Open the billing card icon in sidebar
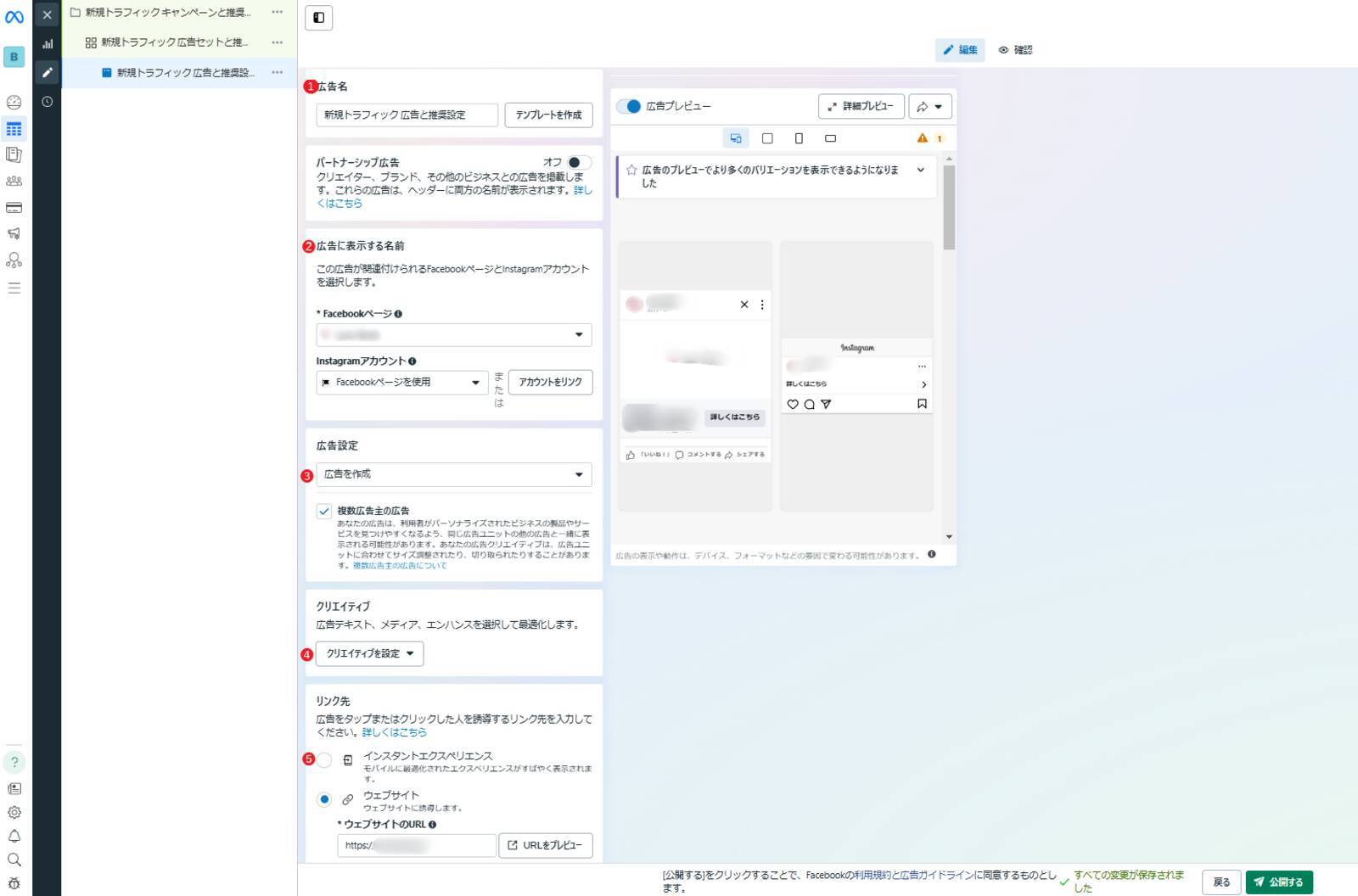This screenshot has height=896, width=1358. click(x=14, y=208)
